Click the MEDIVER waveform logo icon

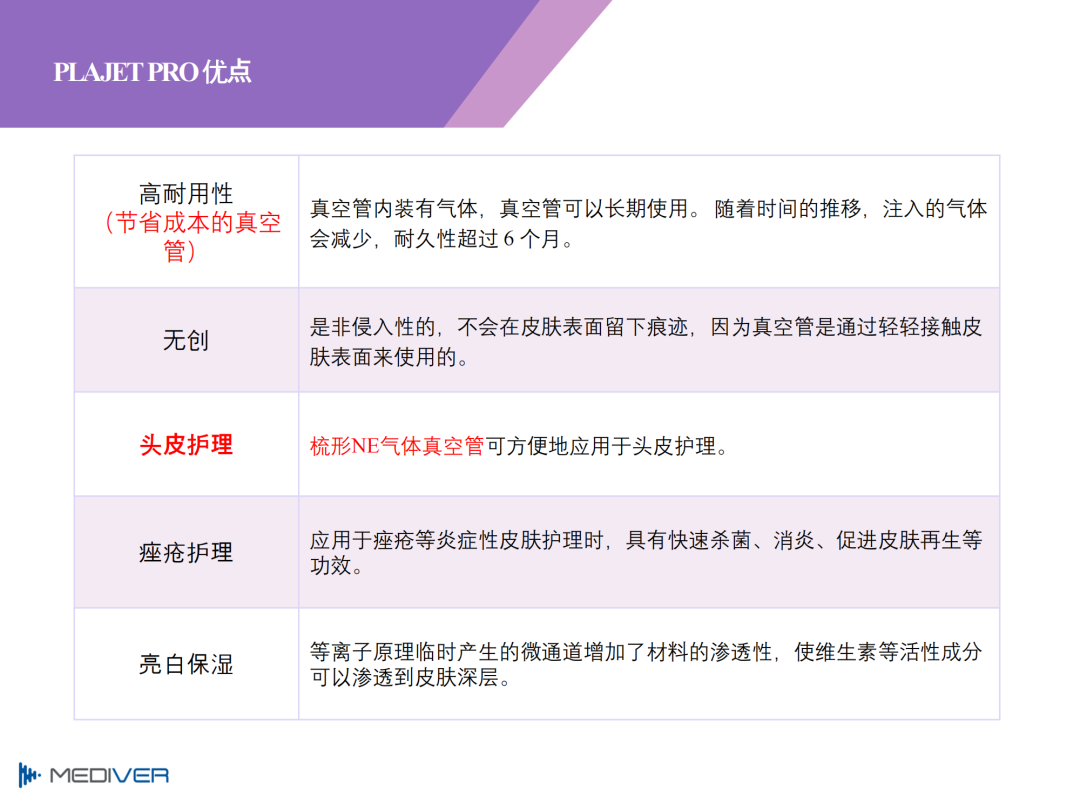[29, 775]
